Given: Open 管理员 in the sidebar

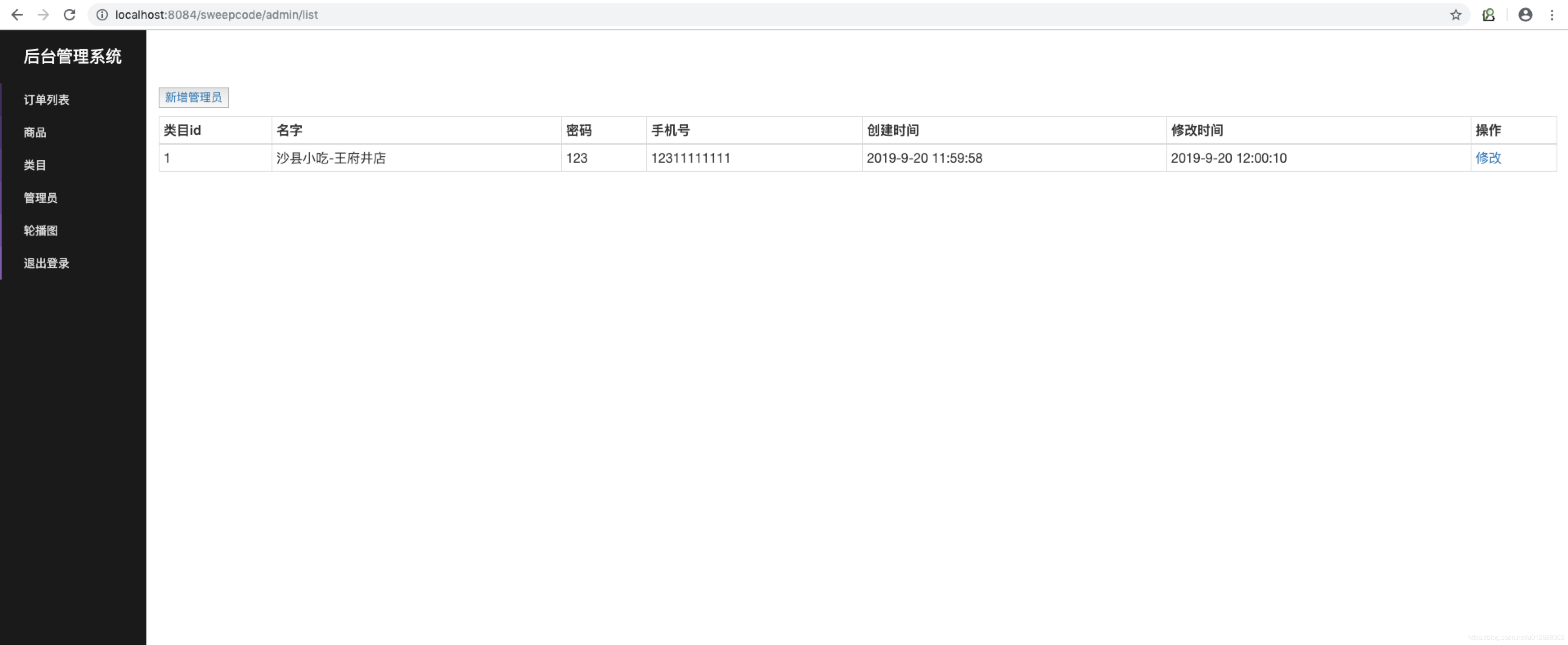Looking at the screenshot, I should point(40,198).
